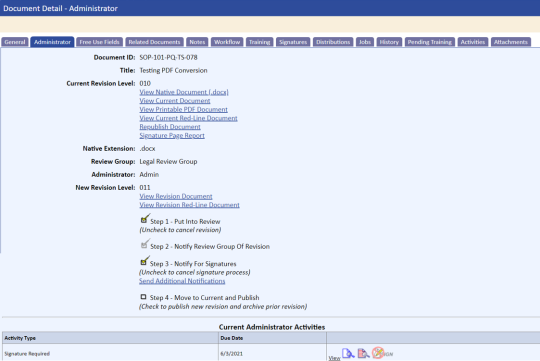Toggle Step 2 Notify Review Group checkbox
The image size is (540, 361).
pyautogui.click(x=144, y=244)
